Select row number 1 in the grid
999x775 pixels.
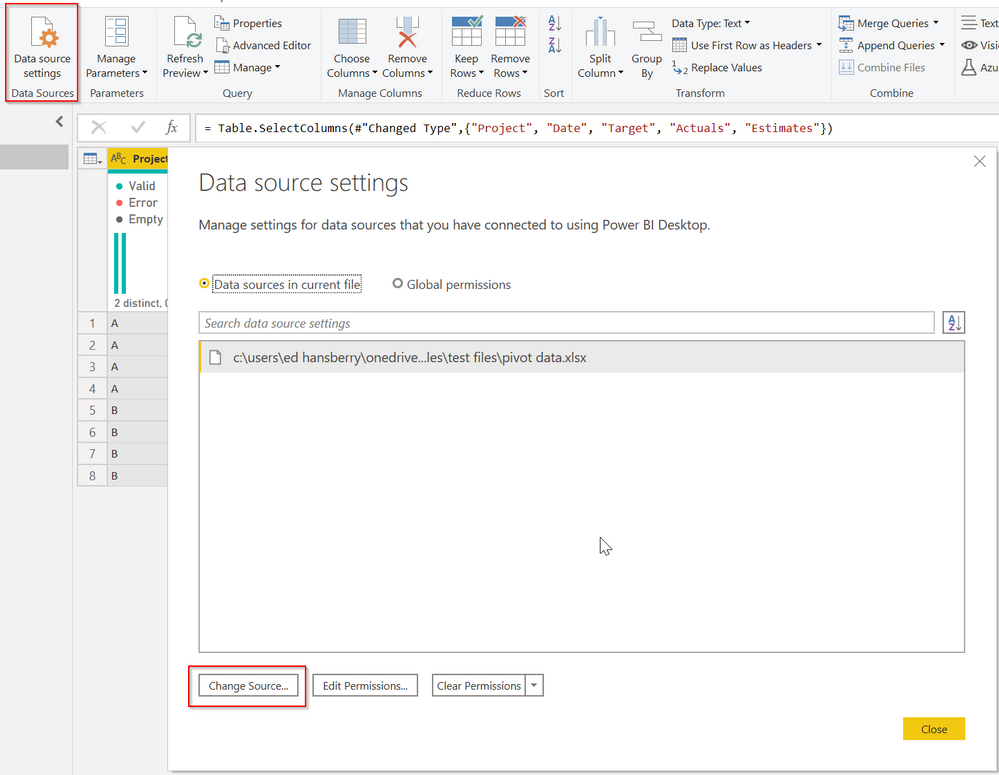92,323
